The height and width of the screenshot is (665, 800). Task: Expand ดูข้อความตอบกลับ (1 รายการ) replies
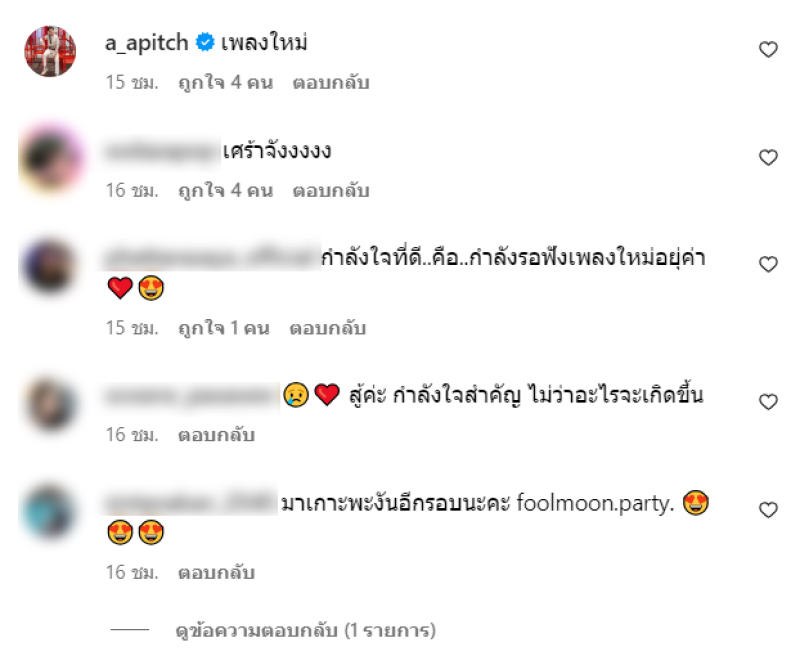click(305, 630)
